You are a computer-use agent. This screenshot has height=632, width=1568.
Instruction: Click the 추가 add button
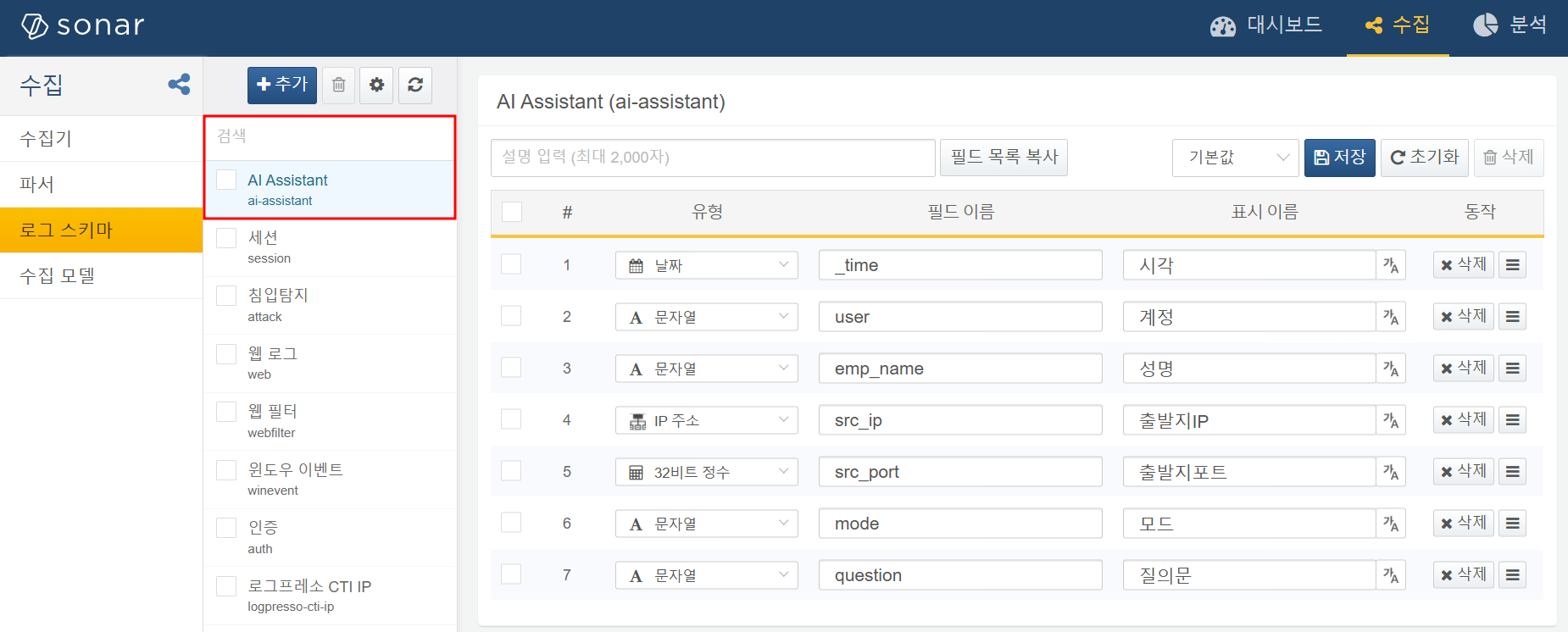click(282, 85)
